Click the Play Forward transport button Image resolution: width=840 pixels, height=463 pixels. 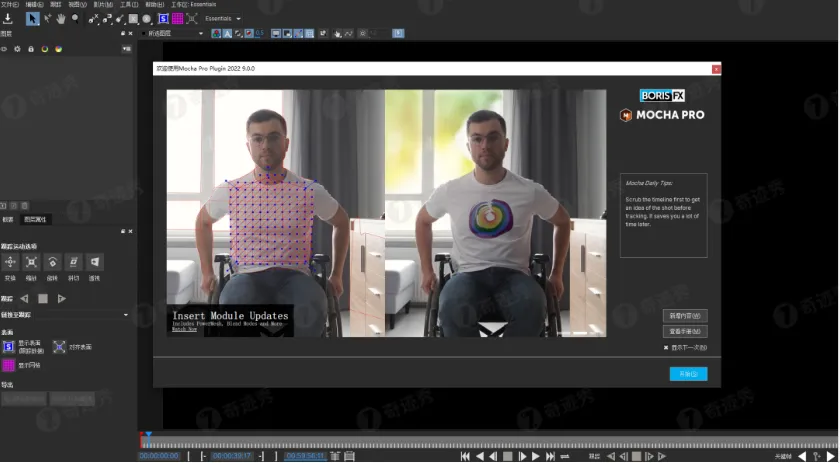(536, 456)
